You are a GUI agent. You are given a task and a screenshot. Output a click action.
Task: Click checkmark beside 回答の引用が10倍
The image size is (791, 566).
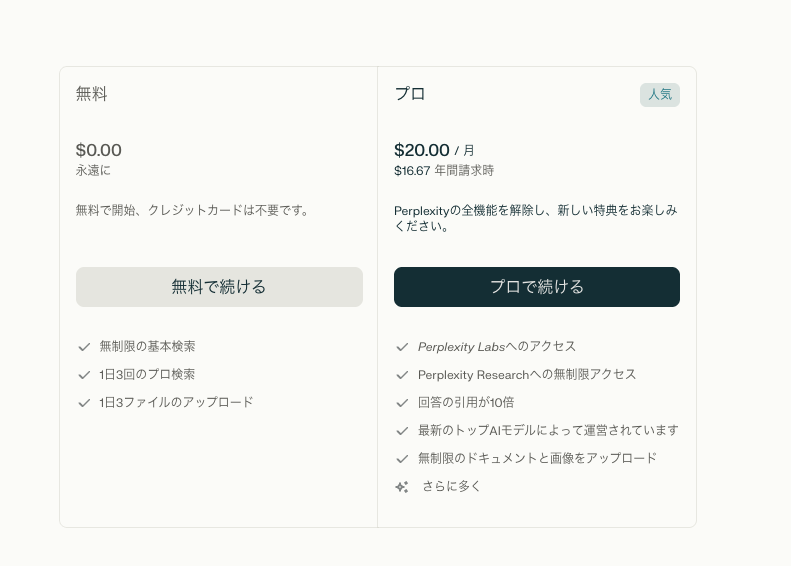pyautogui.click(x=402, y=403)
